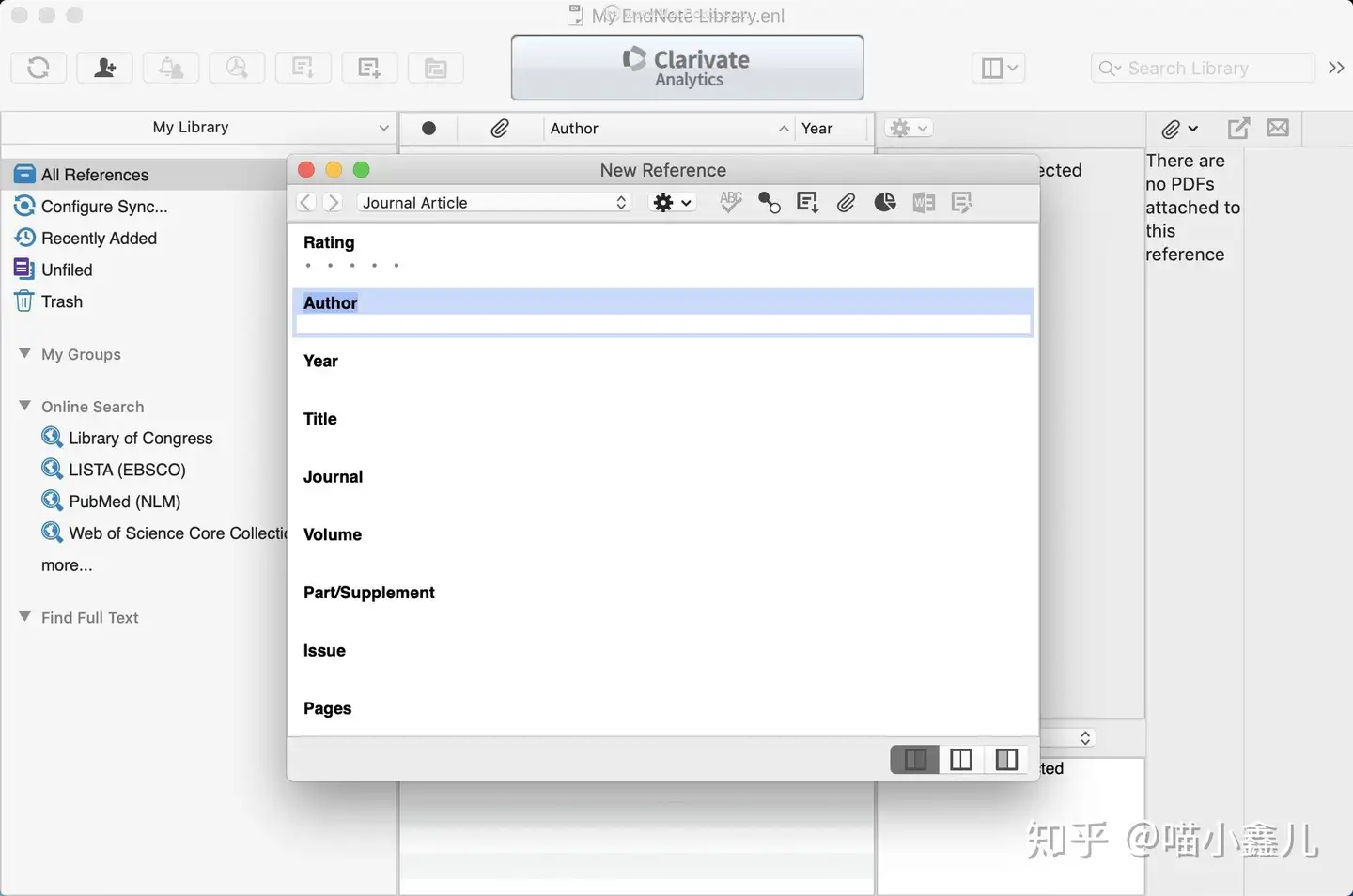The width and height of the screenshot is (1353, 896).
Task: Open the Journal Article reference type dropdown
Action: point(494,203)
